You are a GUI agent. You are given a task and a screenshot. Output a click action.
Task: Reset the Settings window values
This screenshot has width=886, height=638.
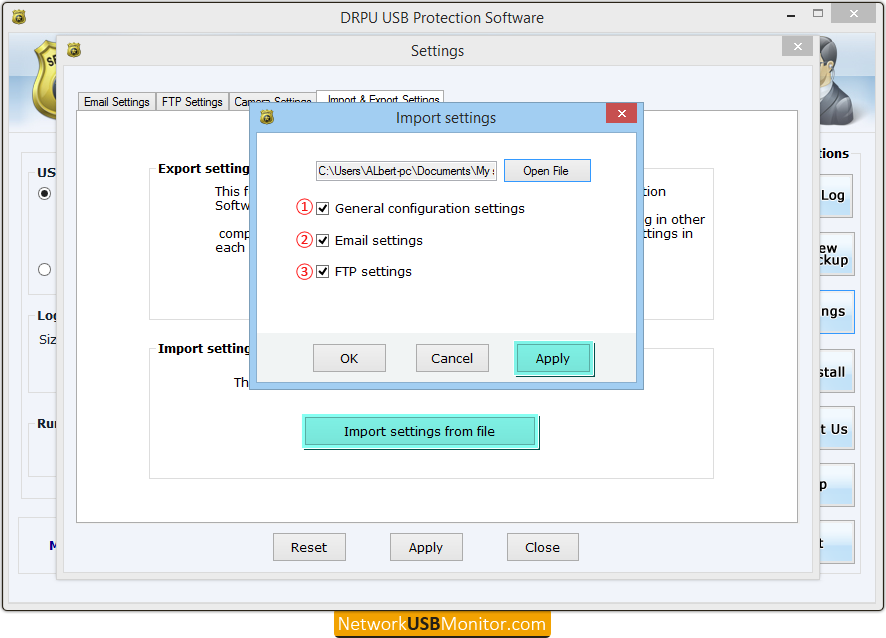pos(309,547)
